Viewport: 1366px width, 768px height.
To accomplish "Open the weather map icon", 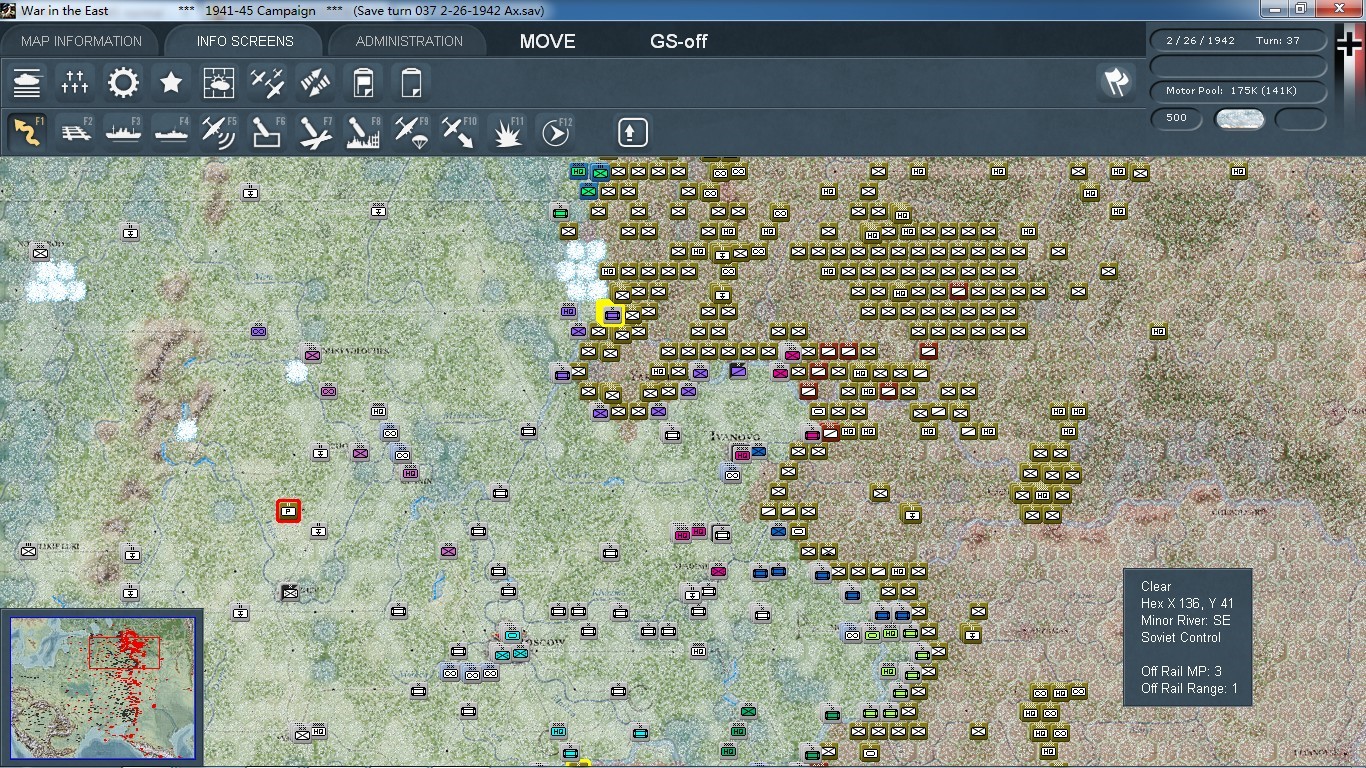I will point(219,82).
